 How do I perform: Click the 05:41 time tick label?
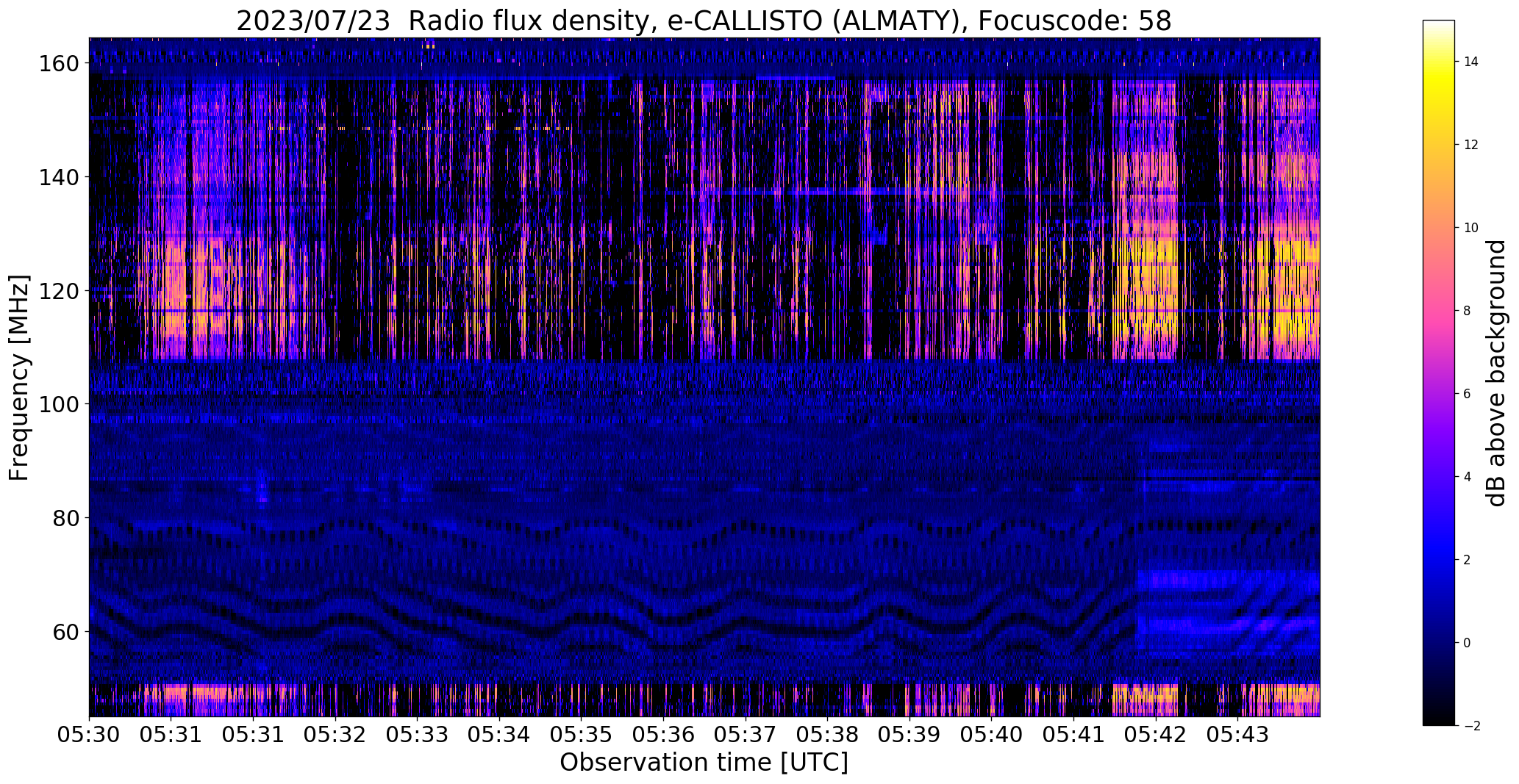[x=1073, y=735]
